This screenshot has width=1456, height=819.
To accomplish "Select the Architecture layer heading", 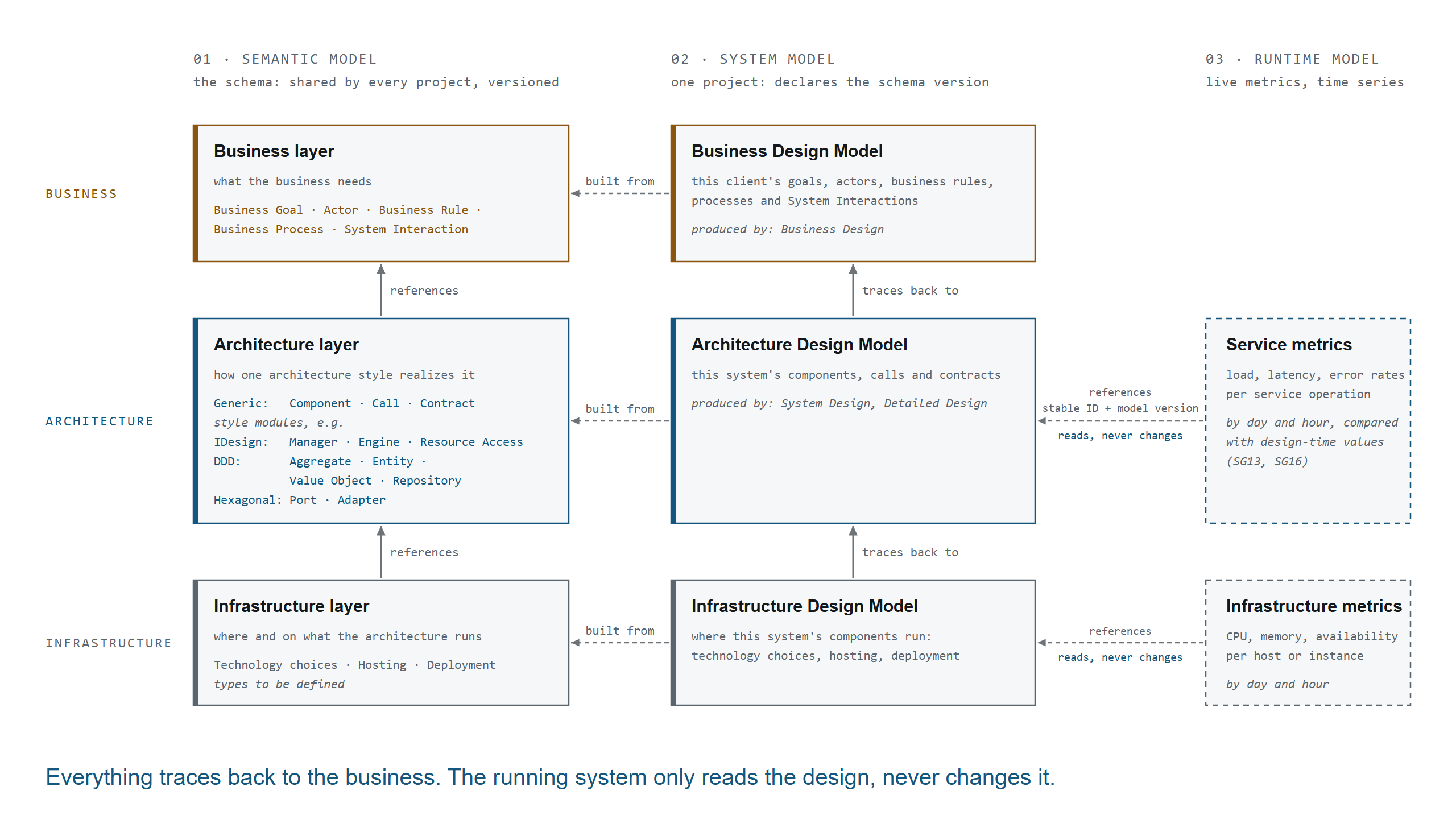I will [x=286, y=345].
